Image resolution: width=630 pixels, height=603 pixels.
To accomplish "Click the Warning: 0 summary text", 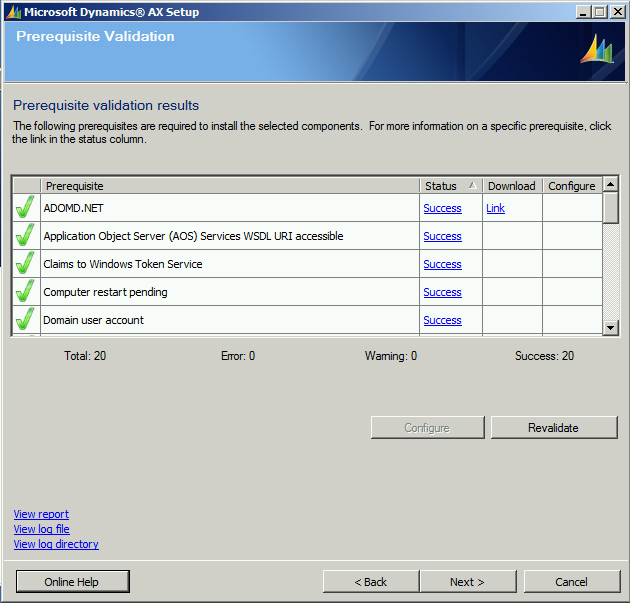I will pos(391,356).
